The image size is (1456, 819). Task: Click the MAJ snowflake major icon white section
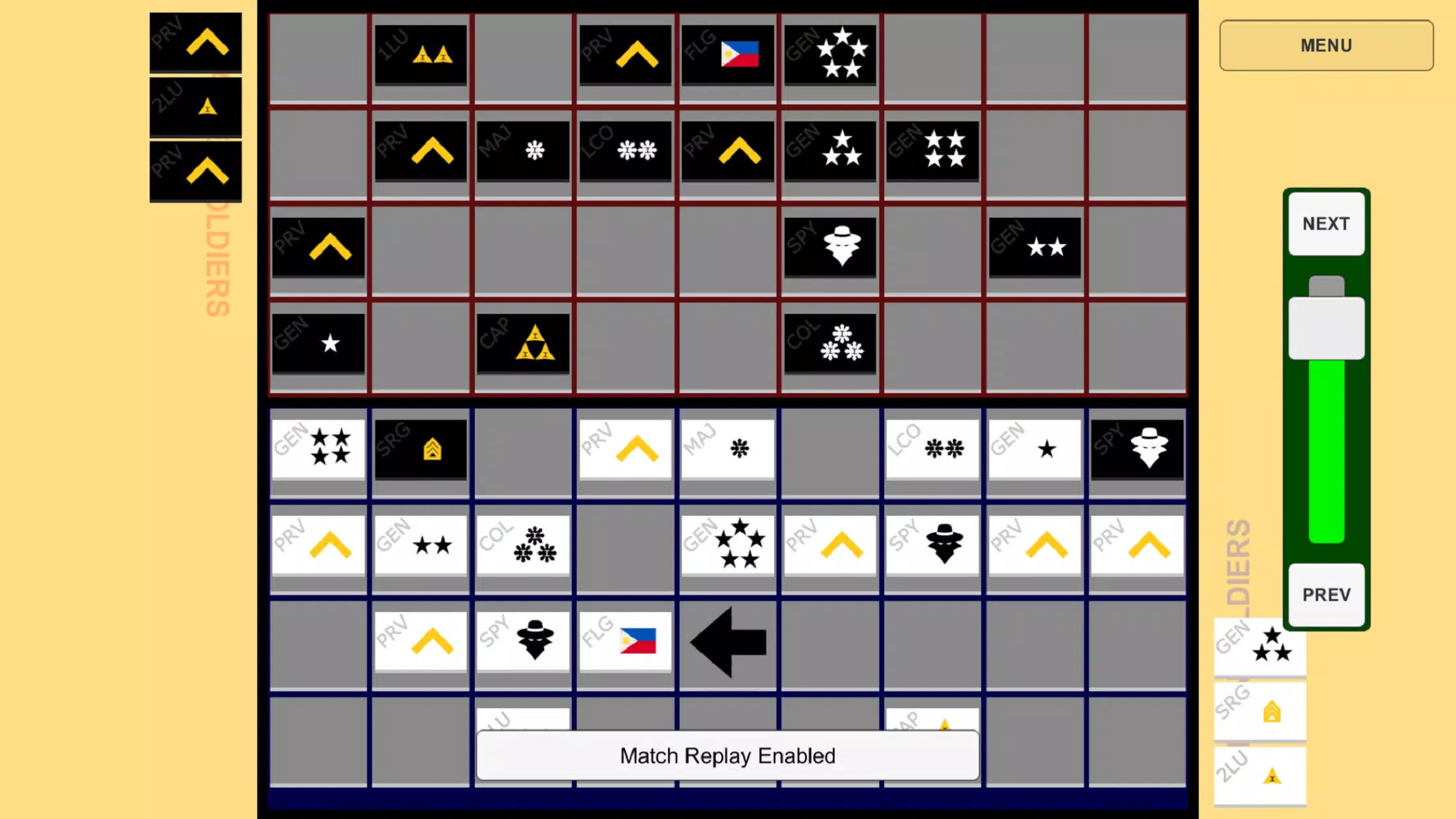pyautogui.click(x=728, y=448)
